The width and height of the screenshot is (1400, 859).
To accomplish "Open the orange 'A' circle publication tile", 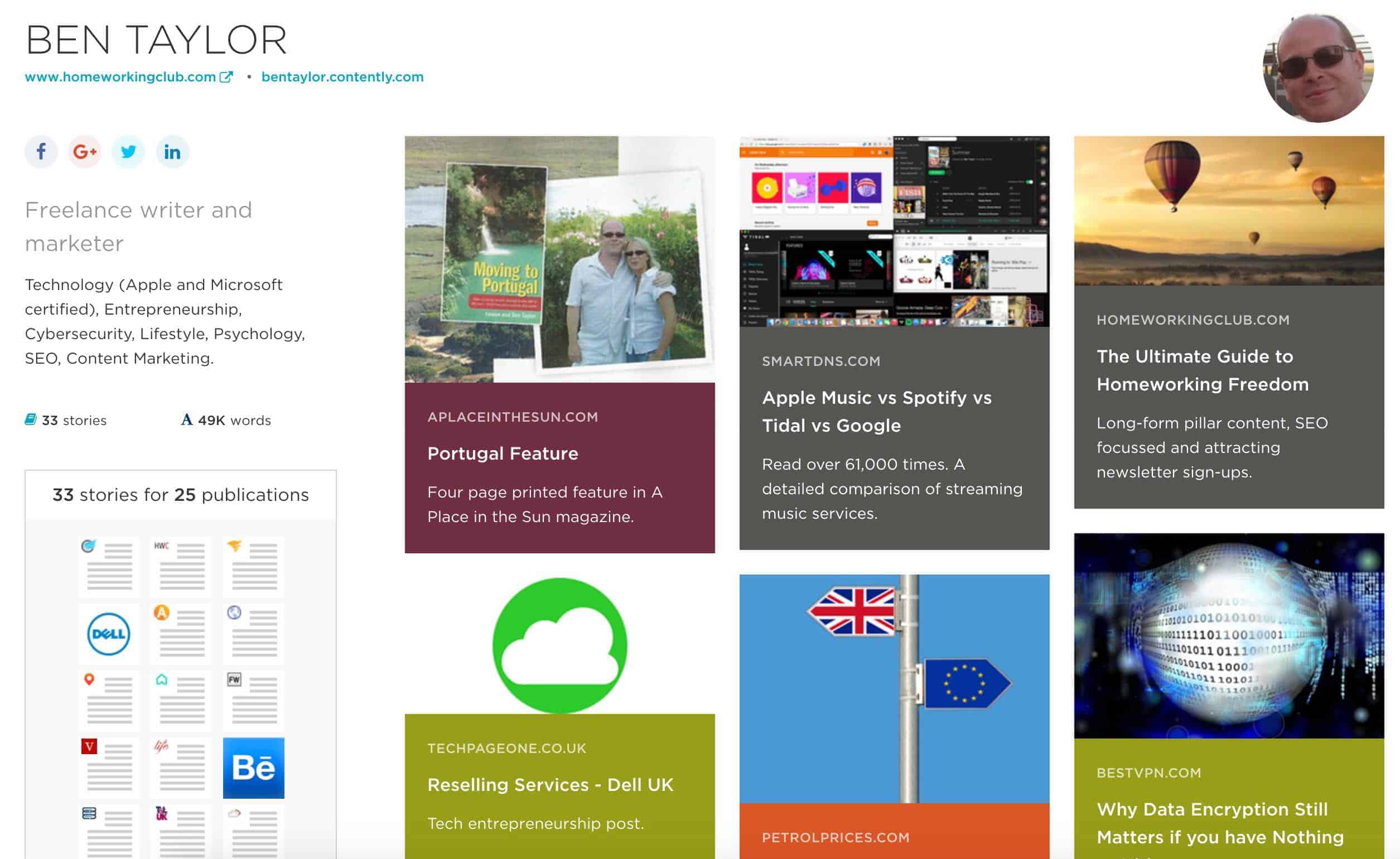I will pyautogui.click(x=181, y=634).
